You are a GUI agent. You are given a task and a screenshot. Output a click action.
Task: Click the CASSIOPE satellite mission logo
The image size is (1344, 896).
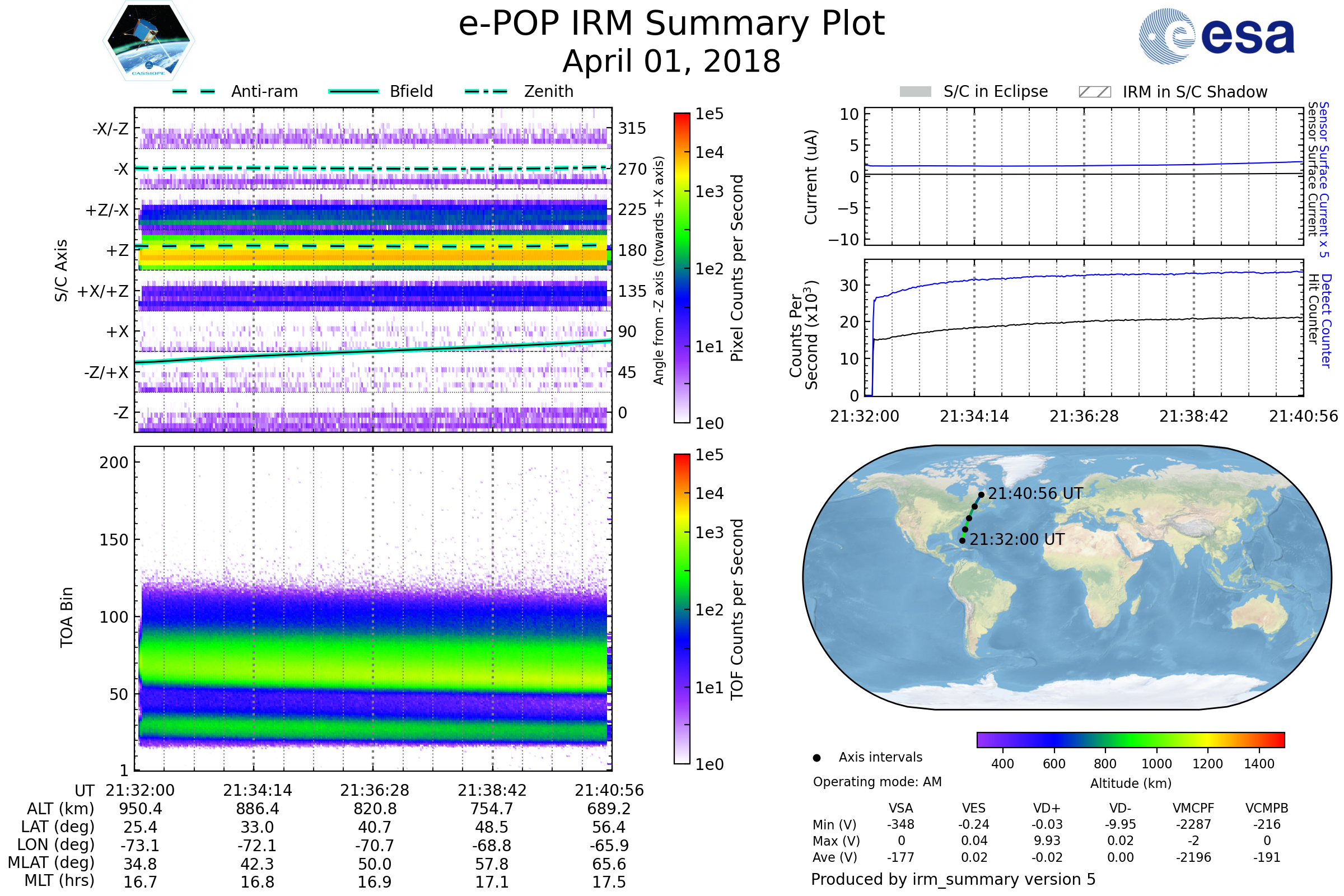[x=148, y=41]
